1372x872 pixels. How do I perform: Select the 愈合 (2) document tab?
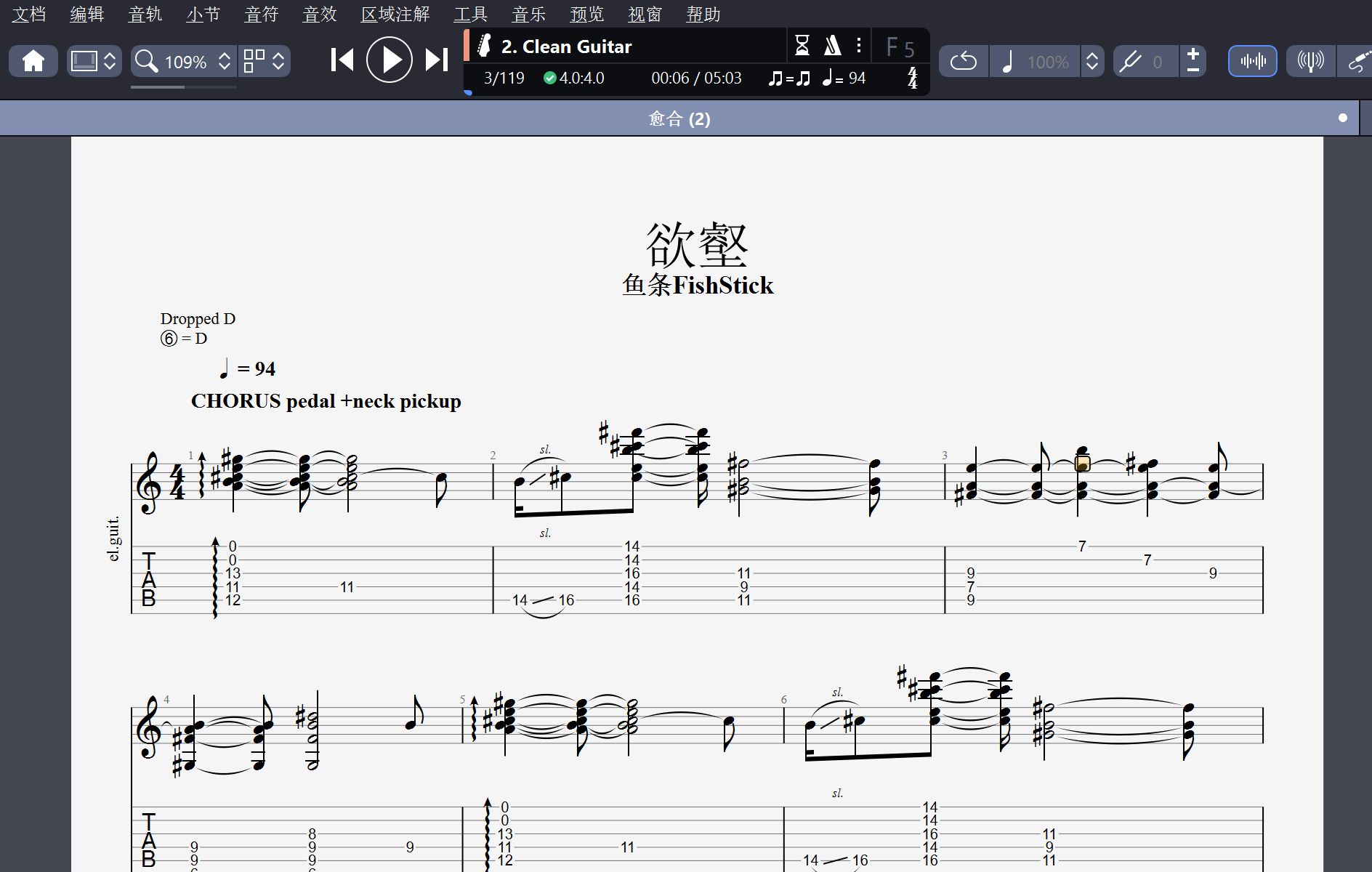679,118
